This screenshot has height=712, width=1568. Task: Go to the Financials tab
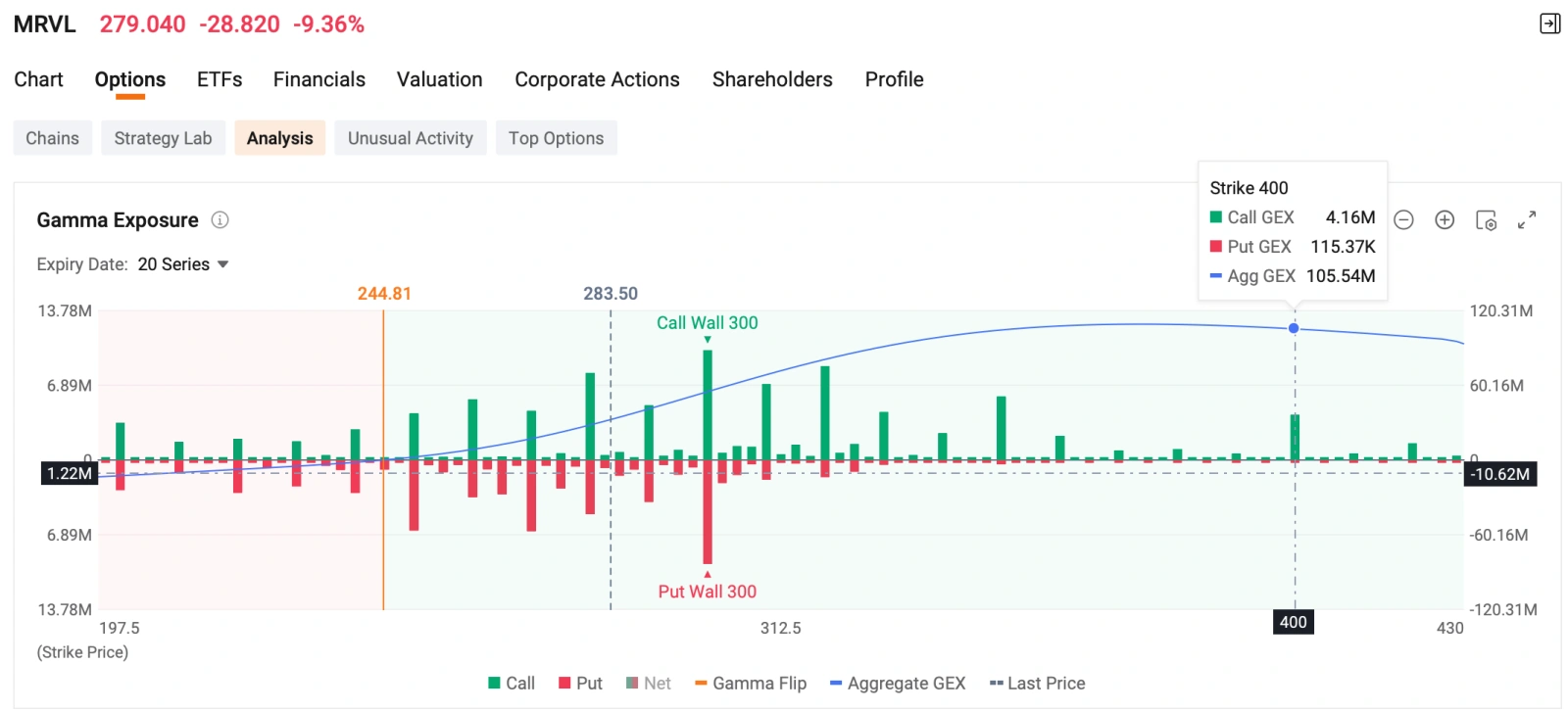319,79
